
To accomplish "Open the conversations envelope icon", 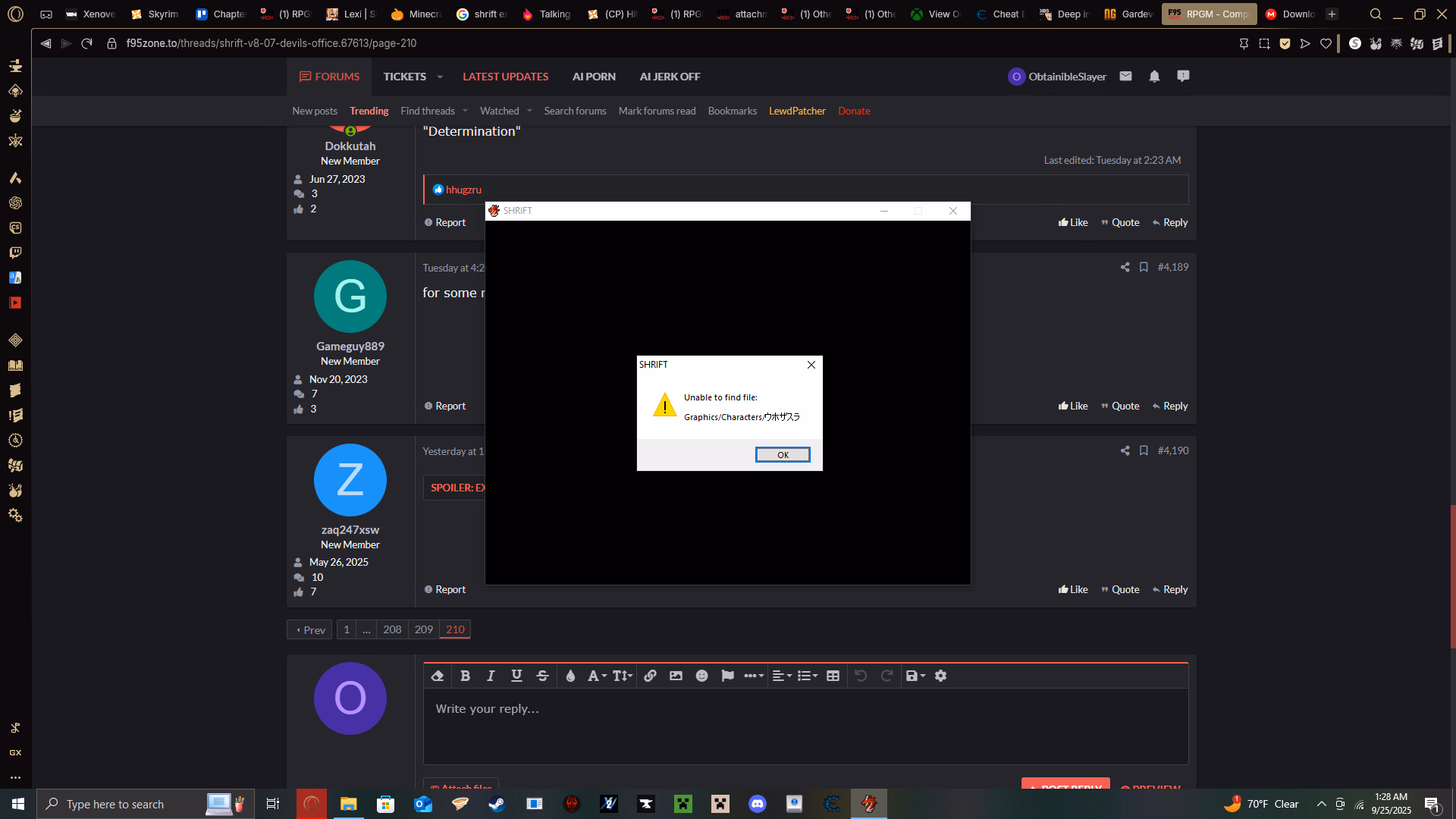I will click(x=1125, y=77).
